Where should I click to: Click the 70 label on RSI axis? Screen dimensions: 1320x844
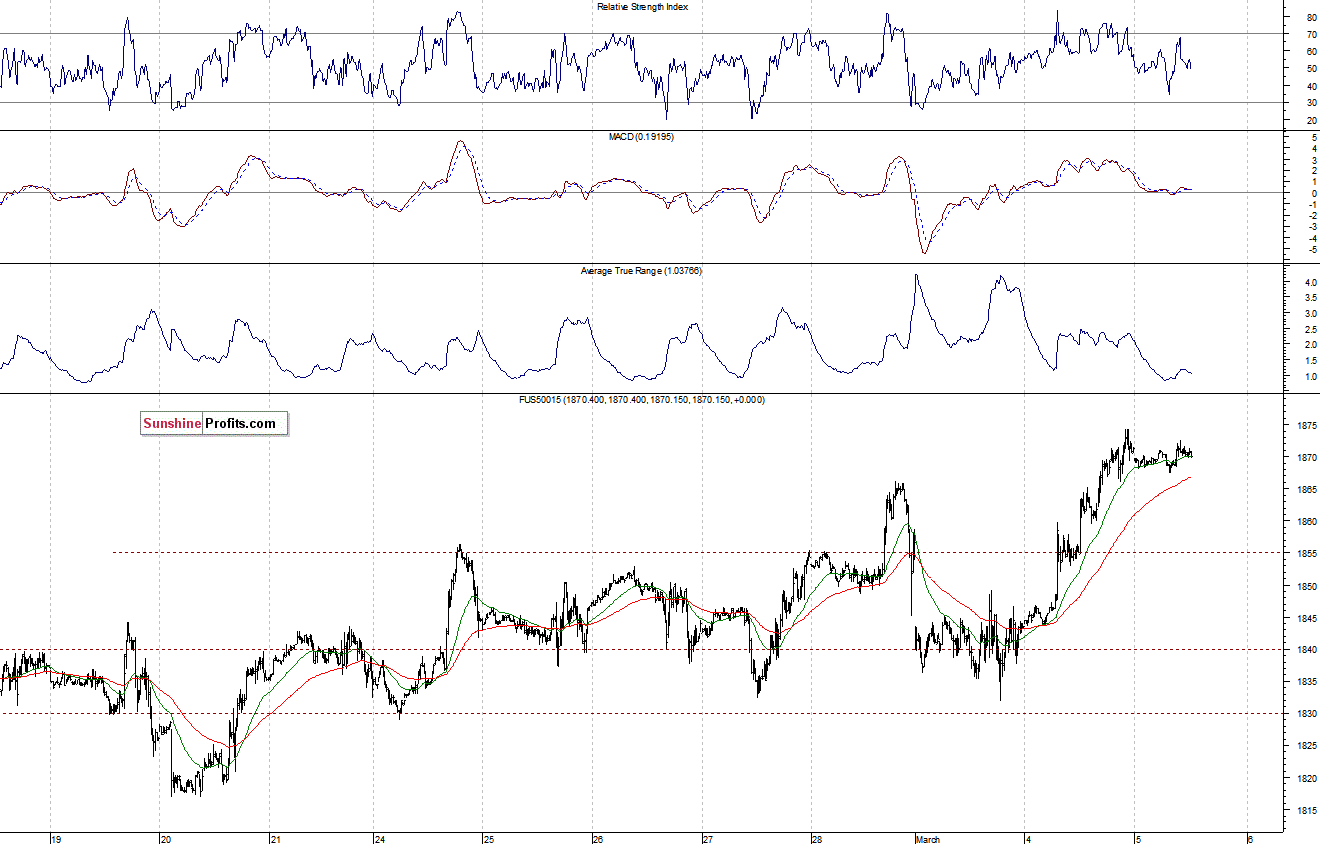click(x=1311, y=35)
